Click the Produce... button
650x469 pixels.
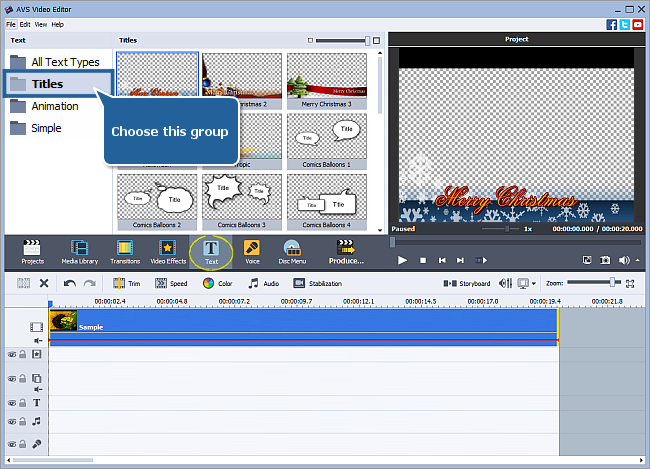pos(346,252)
